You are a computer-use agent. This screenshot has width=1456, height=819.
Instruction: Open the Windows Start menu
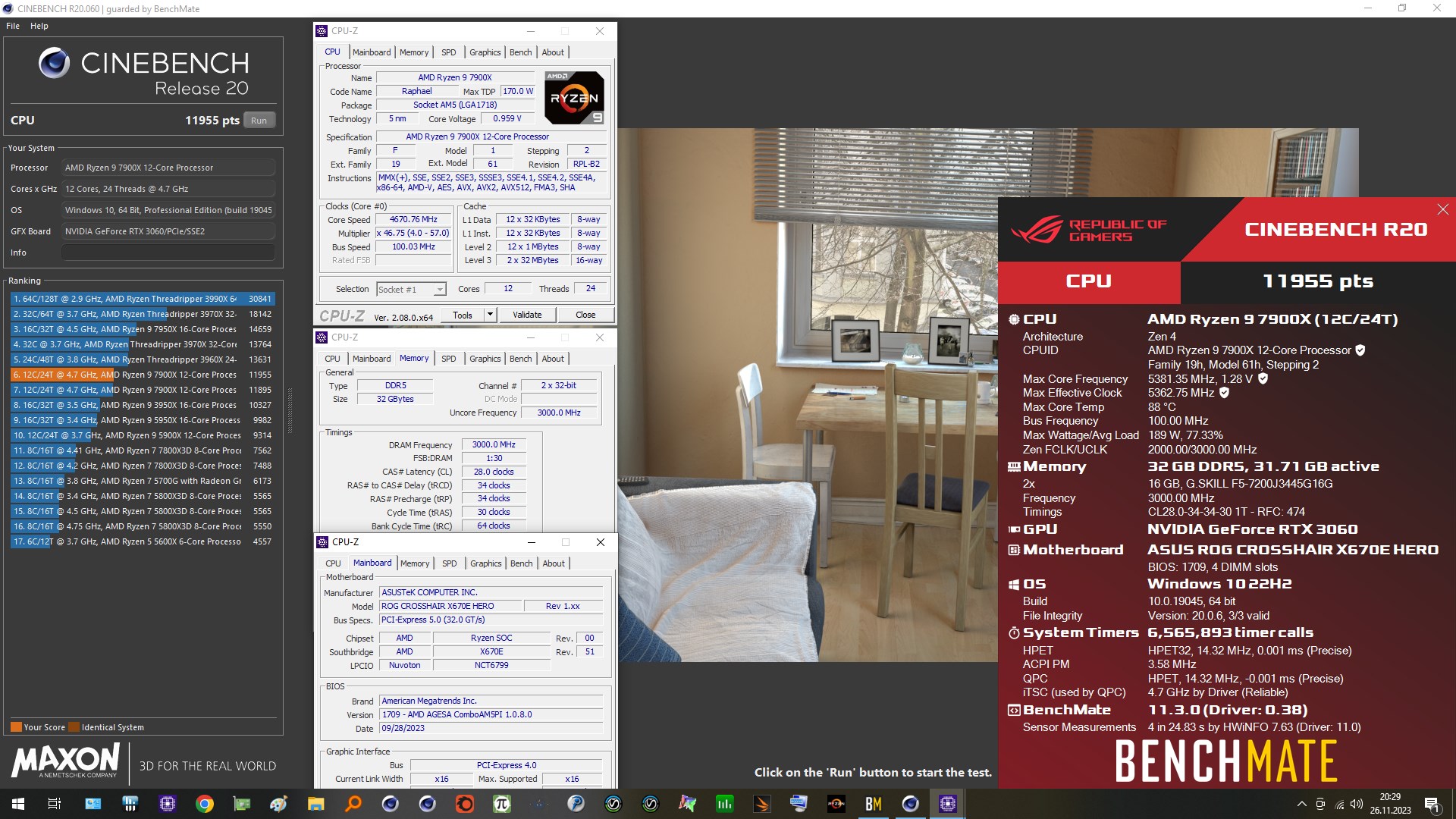(x=18, y=804)
